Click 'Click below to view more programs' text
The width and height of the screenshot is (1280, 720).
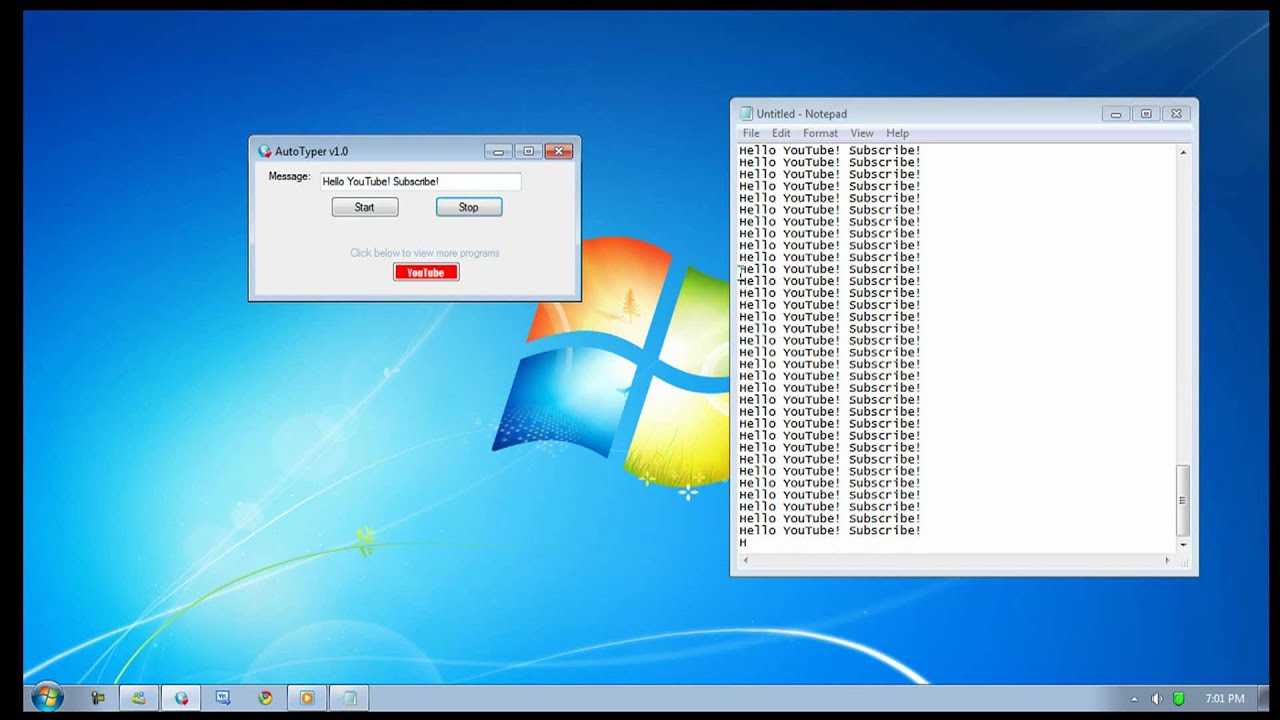point(425,253)
